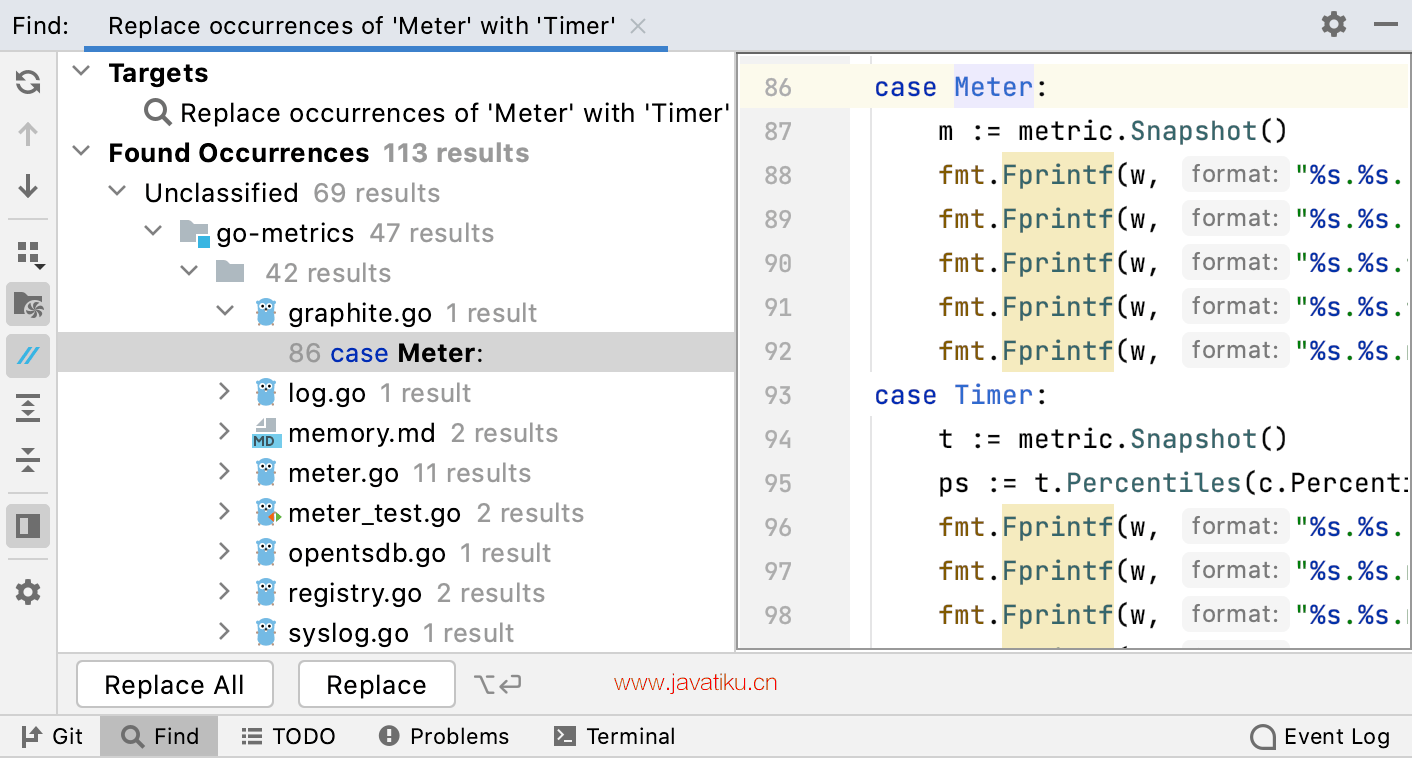
Task: Collapse the Unclassified 69 results node
Action: (118, 192)
